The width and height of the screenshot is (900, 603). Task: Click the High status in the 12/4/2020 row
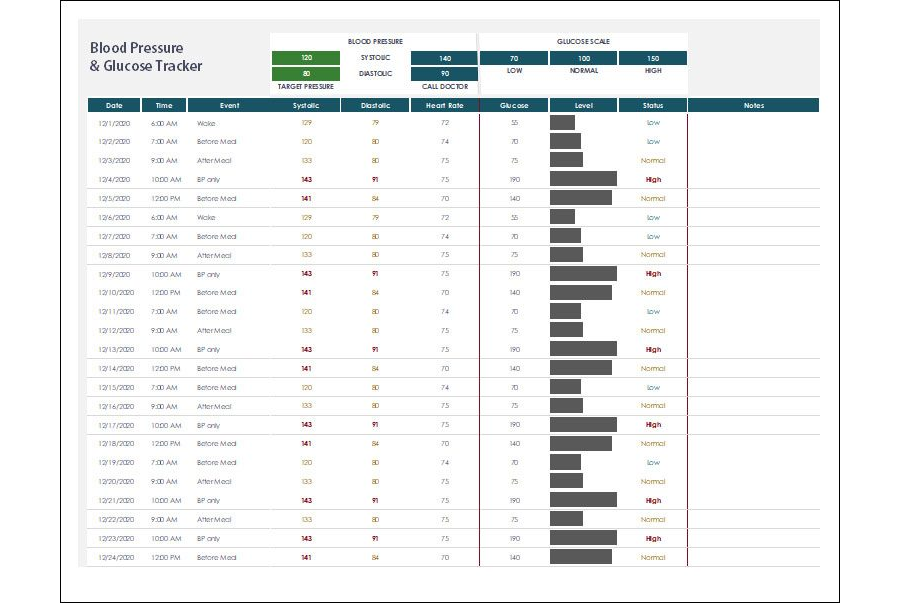click(653, 180)
